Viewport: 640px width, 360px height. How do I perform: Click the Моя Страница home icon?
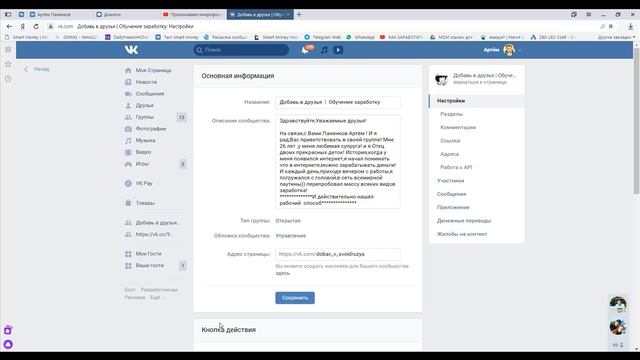point(128,70)
